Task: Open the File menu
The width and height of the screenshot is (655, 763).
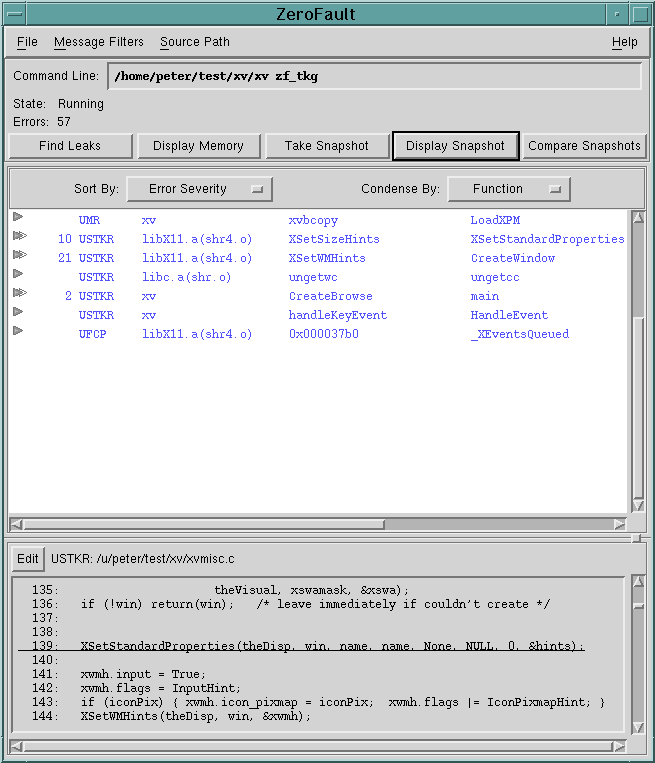Action: [x=27, y=42]
